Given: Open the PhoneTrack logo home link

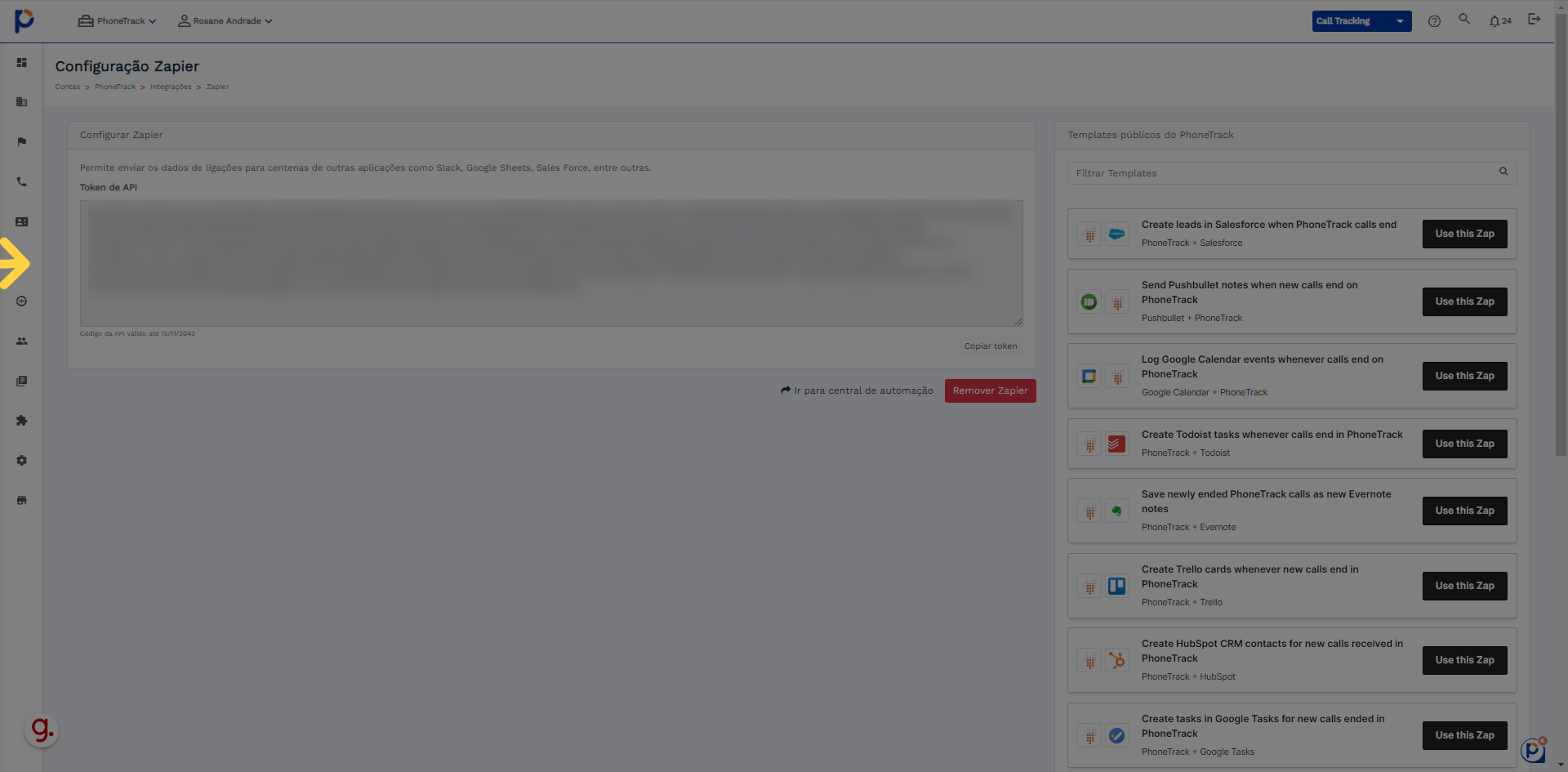Looking at the screenshot, I should 24,20.
